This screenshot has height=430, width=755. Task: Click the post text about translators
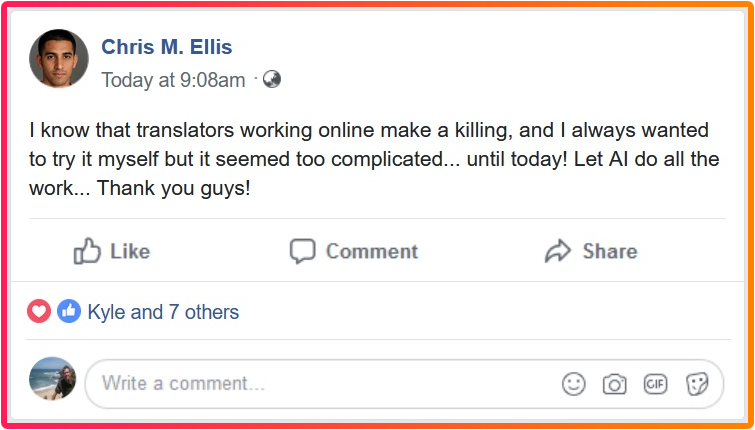(x=374, y=159)
